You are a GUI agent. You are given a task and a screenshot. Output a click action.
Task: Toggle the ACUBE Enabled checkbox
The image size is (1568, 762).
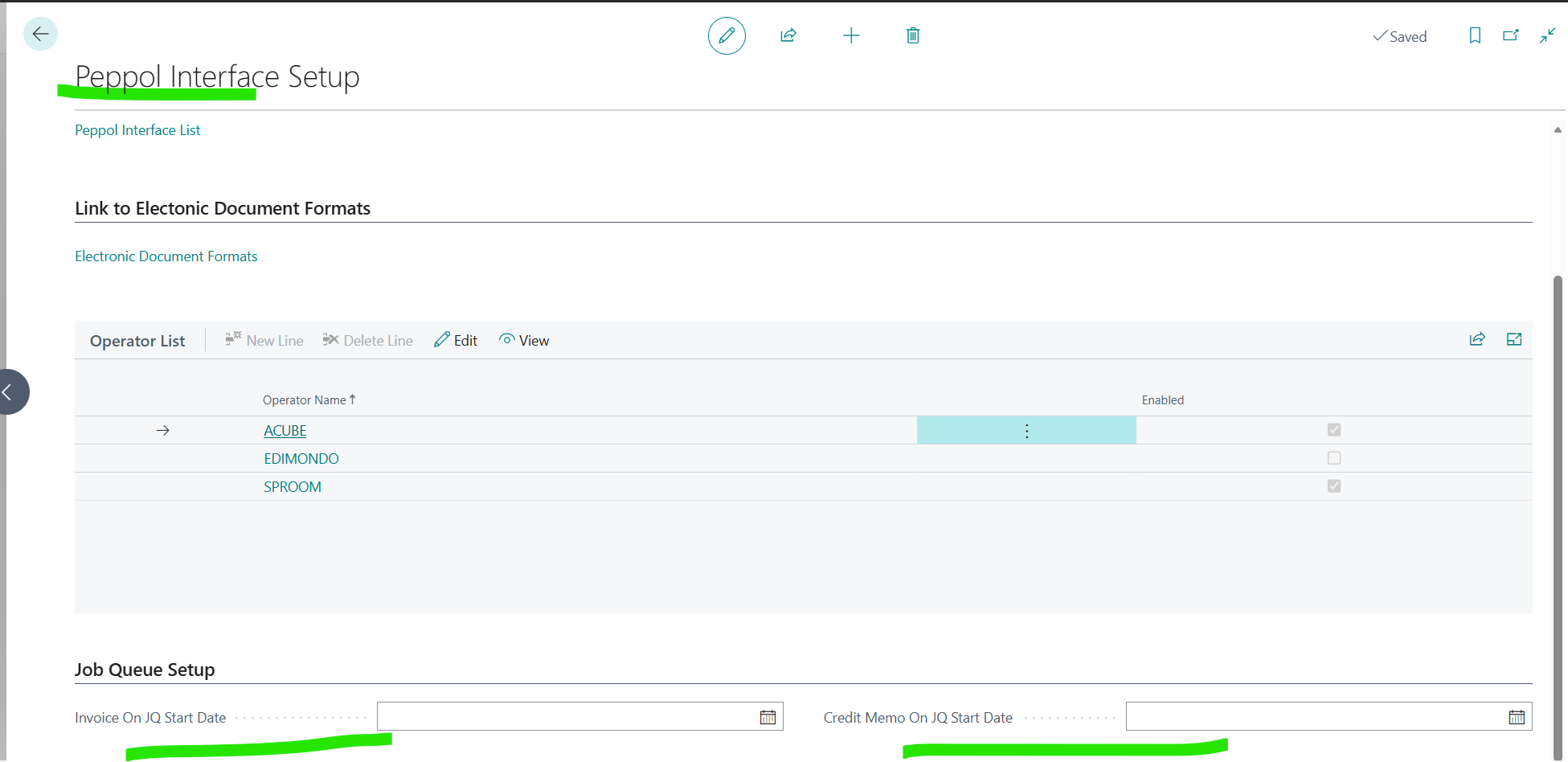(x=1334, y=430)
